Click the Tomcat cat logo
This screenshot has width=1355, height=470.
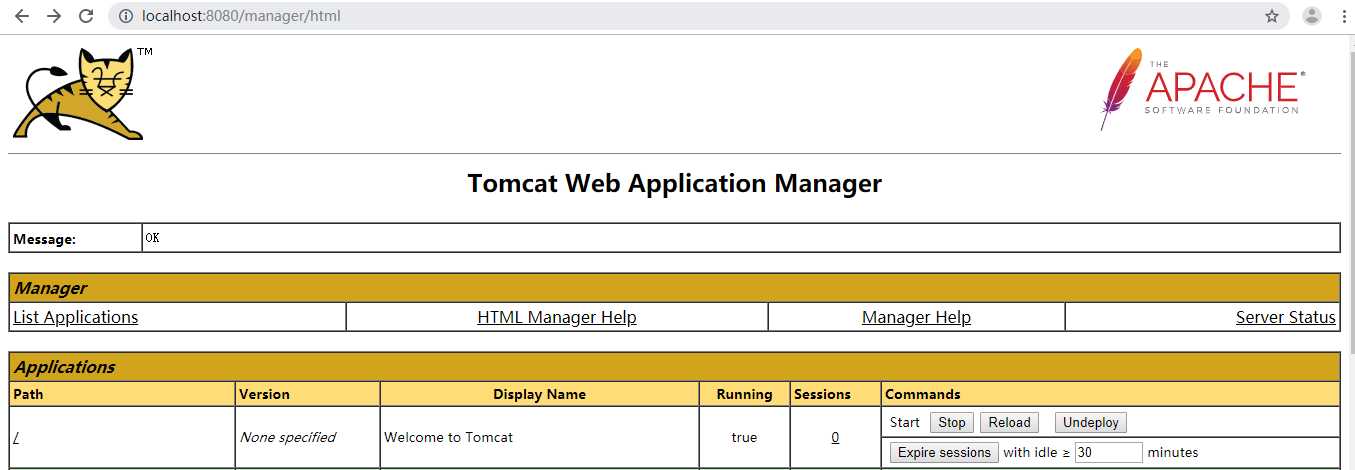tap(82, 93)
